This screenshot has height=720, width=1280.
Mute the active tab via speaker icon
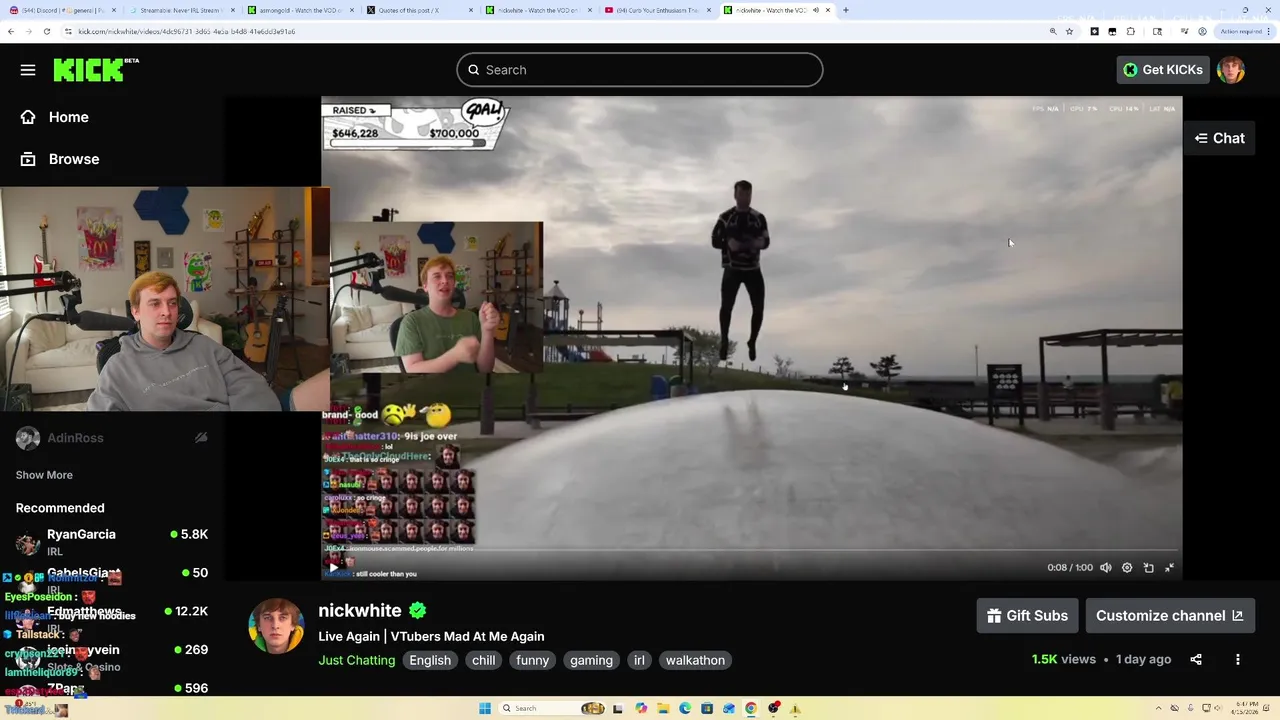(815, 10)
